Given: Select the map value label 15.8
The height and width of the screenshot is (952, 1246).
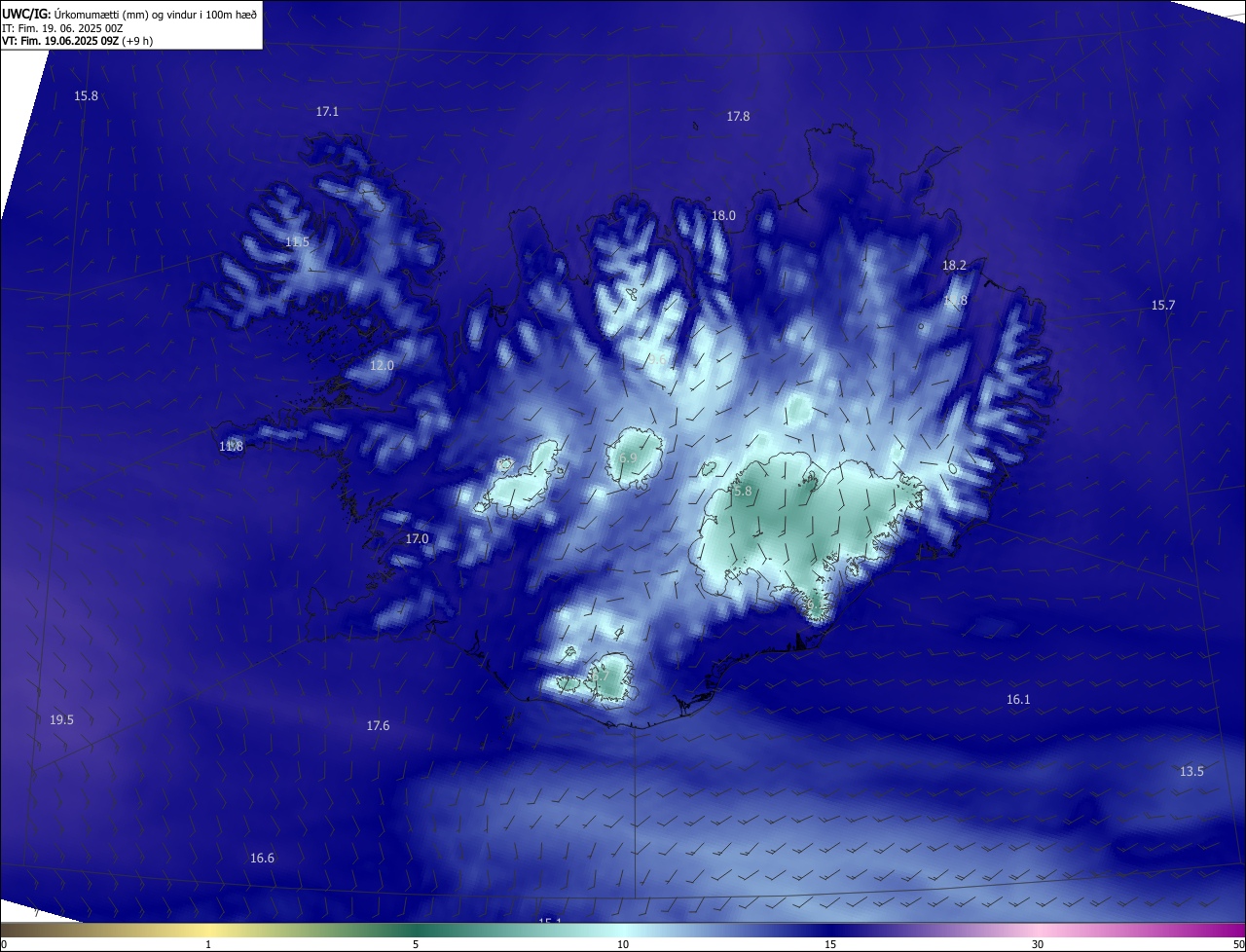Looking at the screenshot, I should pos(86,95).
